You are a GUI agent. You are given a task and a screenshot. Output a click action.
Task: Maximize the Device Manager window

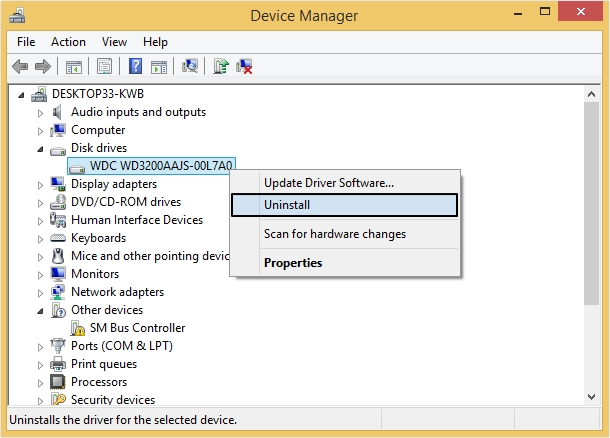[545, 12]
